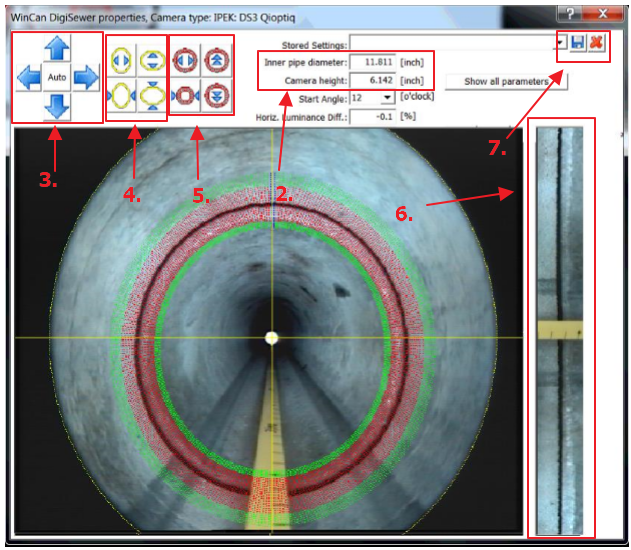Screen dimensions: 631x550
Task: Click red ring icon with double down arrow
Action: point(217,95)
